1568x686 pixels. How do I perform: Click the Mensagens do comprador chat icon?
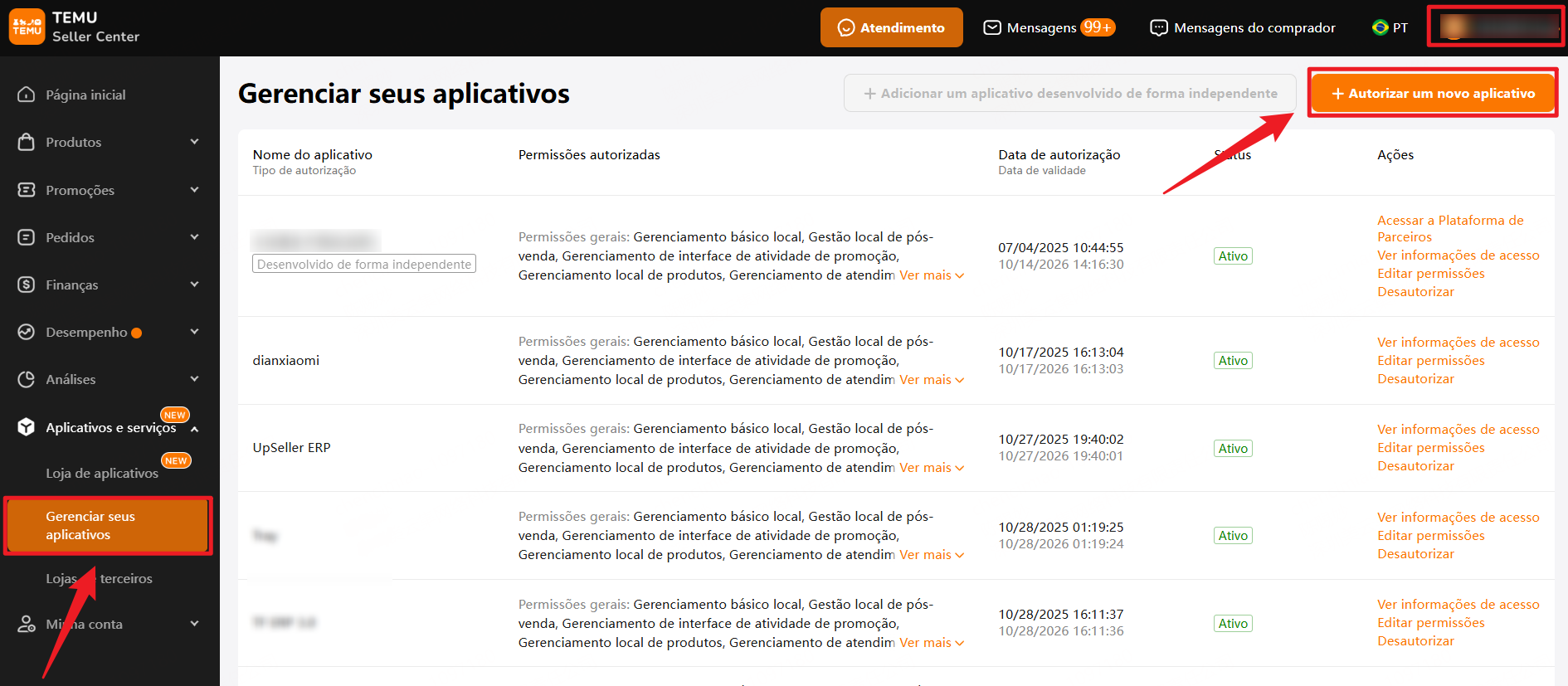pos(1158,27)
